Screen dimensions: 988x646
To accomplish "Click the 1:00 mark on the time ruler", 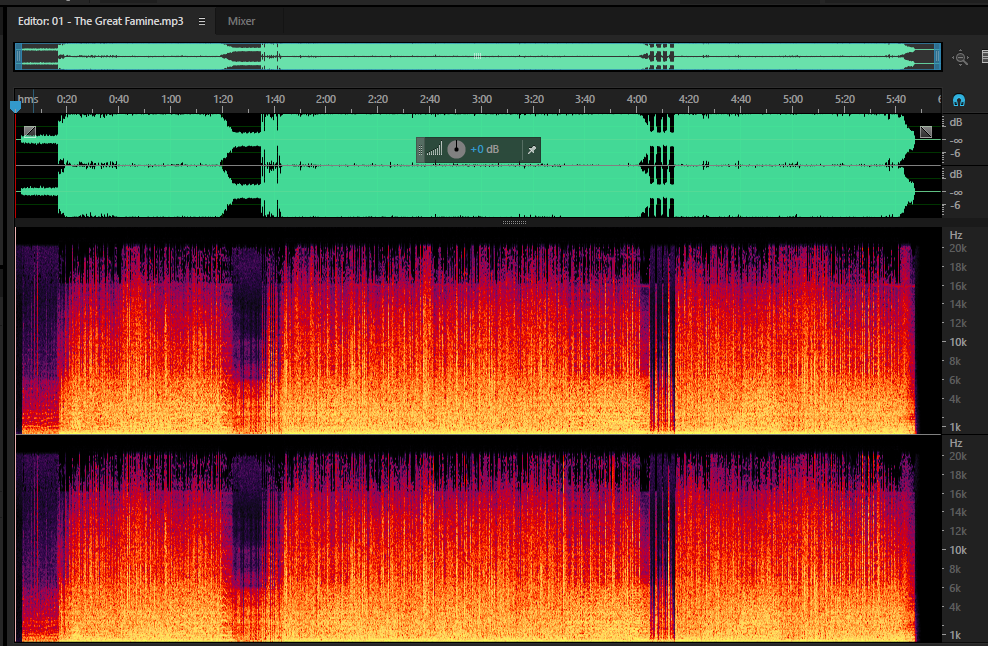I will [x=171, y=99].
